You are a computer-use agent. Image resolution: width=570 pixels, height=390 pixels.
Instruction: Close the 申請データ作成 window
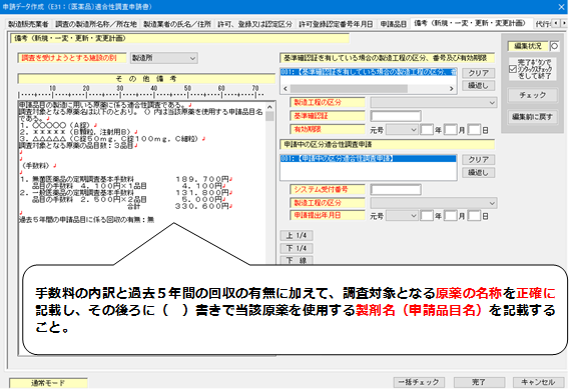tap(561, 7)
